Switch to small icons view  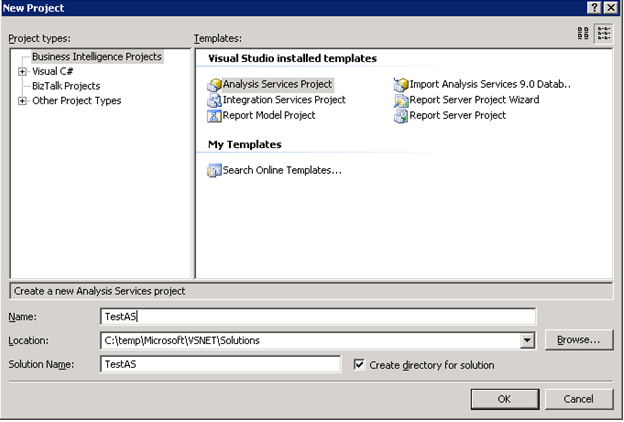click(x=604, y=33)
